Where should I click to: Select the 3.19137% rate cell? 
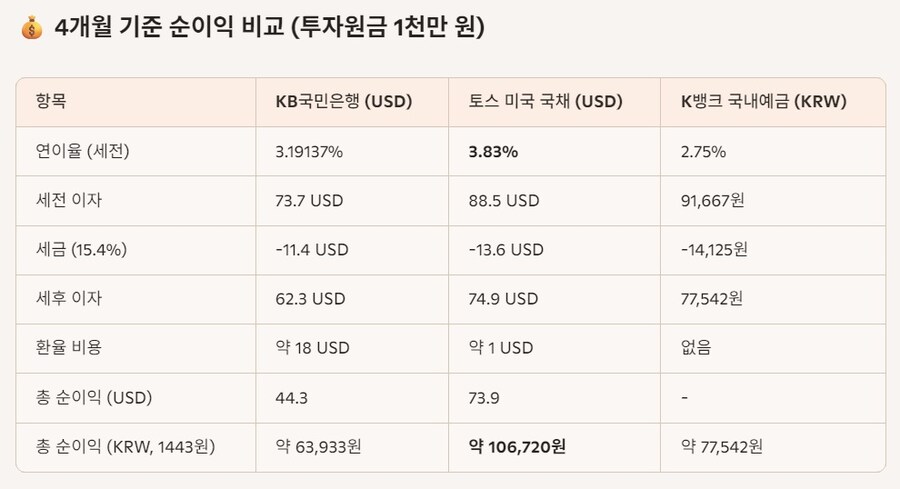pos(309,152)
